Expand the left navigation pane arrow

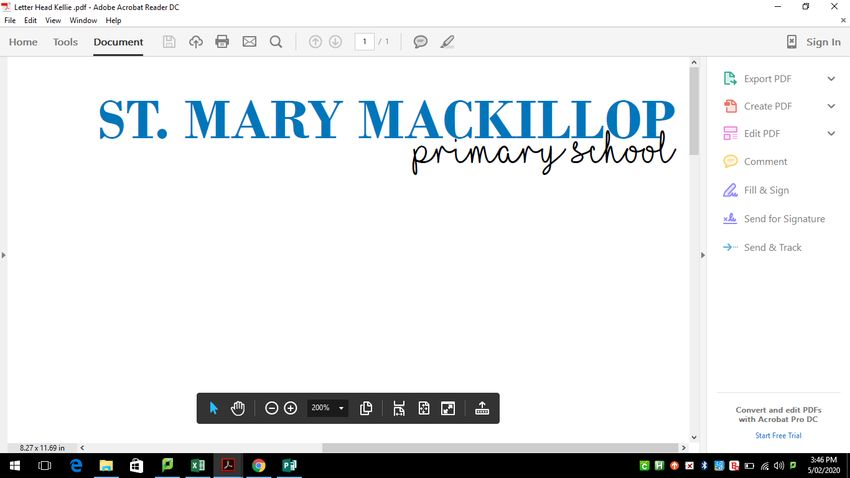3,255
